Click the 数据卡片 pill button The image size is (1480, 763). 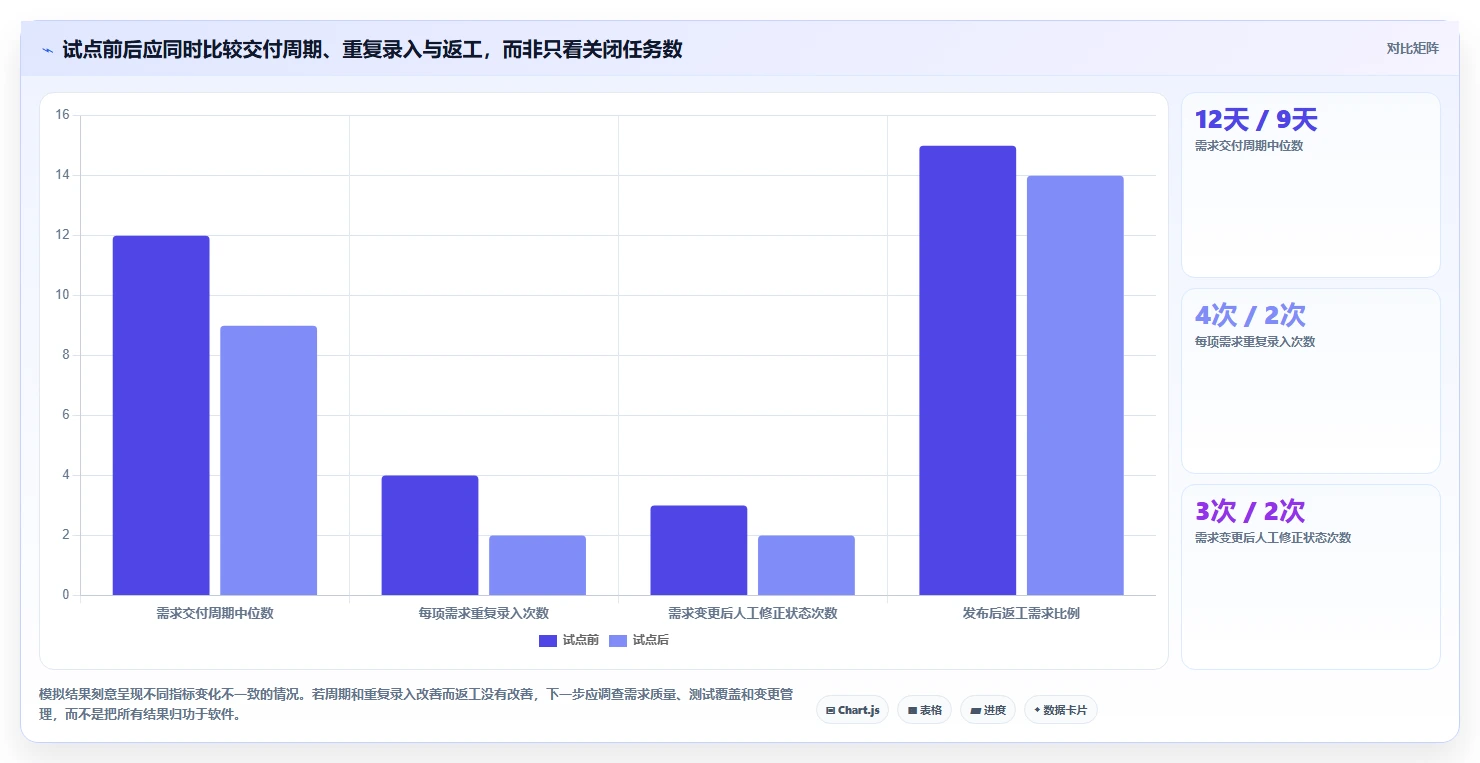pyautogui.click(x=1061, y=710)
